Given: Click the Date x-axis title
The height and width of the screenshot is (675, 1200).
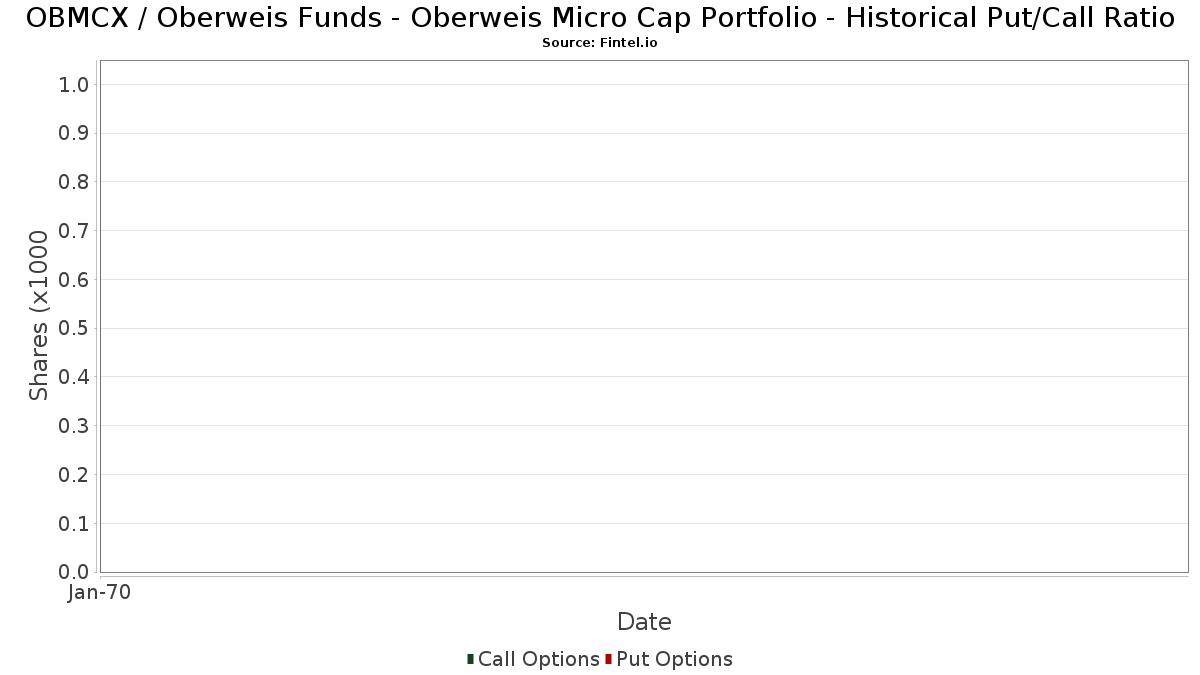Looking at the screenshot, I should click(644, 622).
